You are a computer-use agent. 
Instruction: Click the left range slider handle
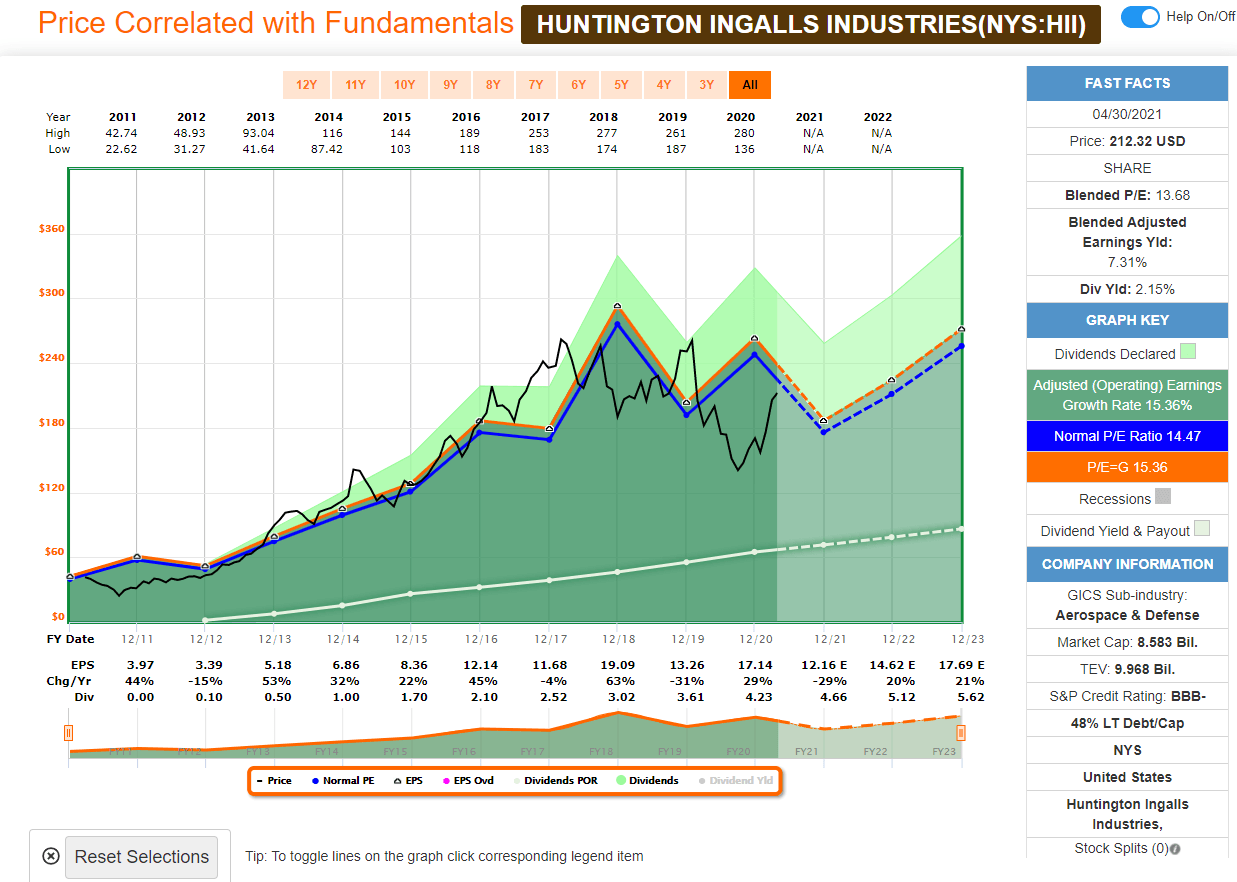pos(68,733)
